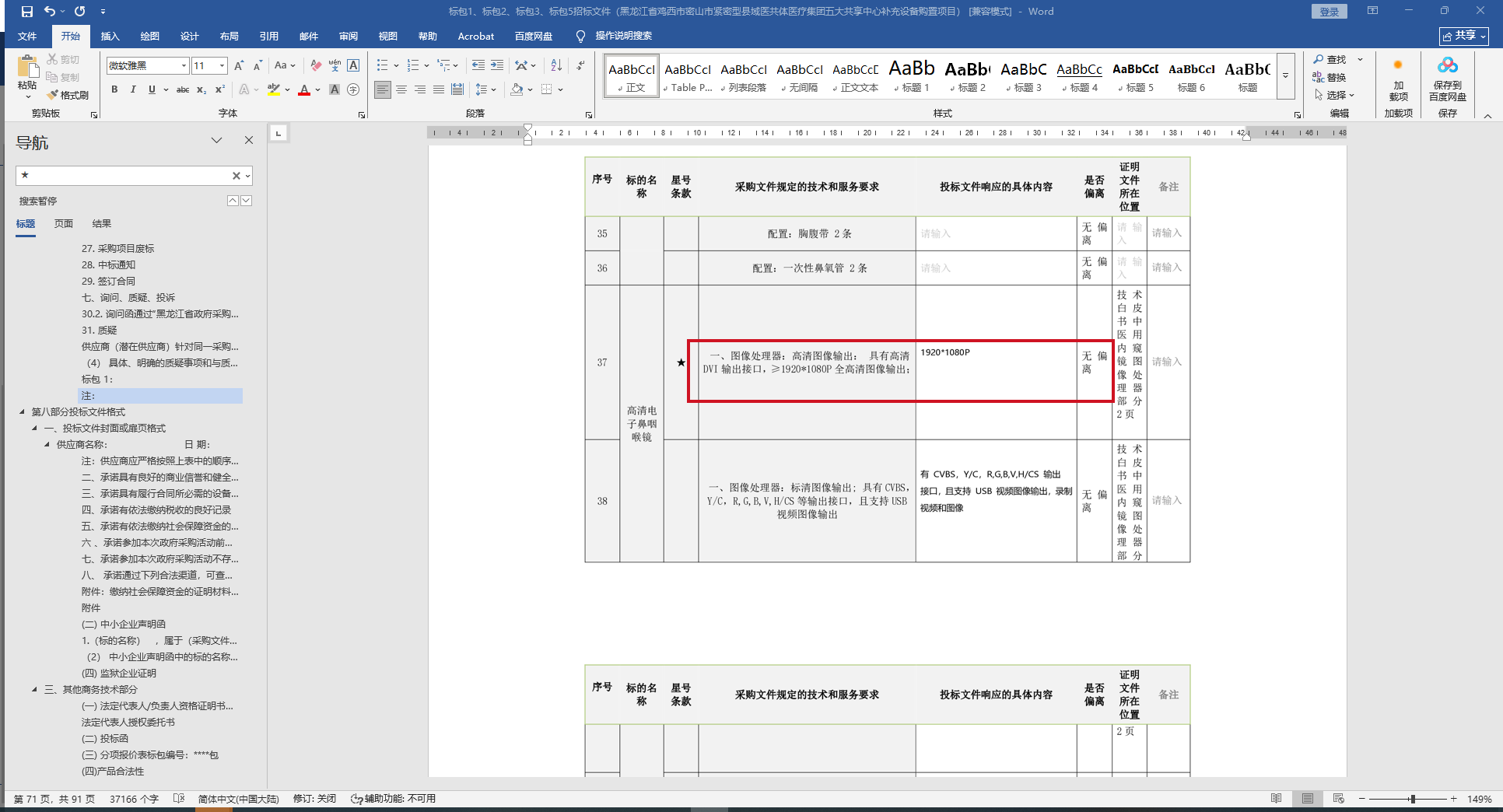Toggle Italic formatting
The image size is (1503, 812).
(x=133, y=89)
